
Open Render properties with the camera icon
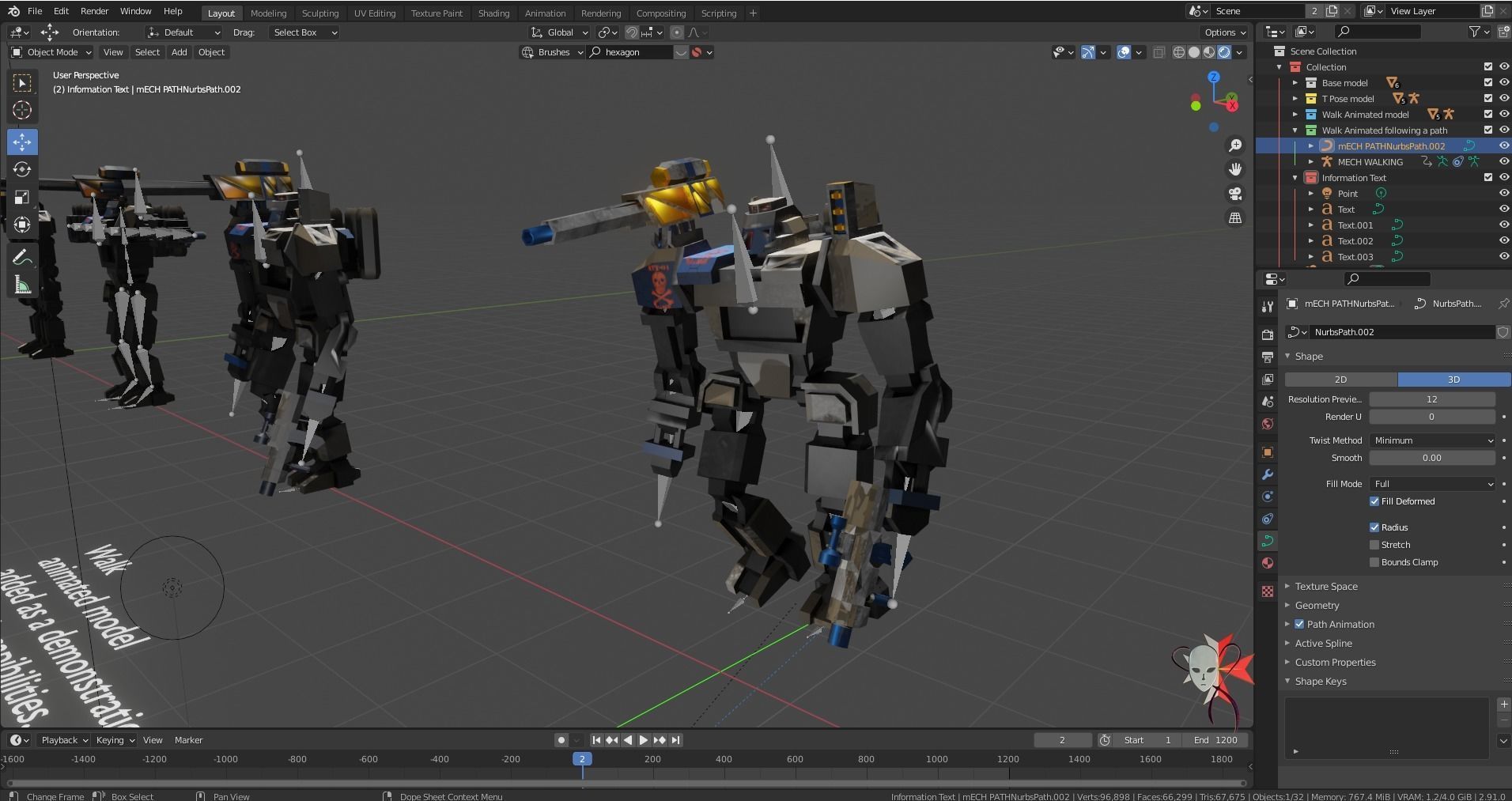[x=1268, y=334]
